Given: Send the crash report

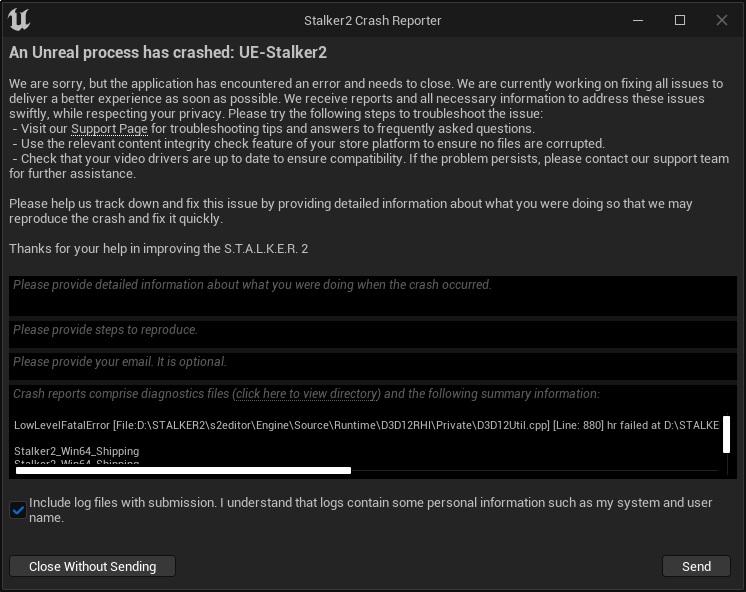Looking at the screenshot, I should (x=696, y=566).
